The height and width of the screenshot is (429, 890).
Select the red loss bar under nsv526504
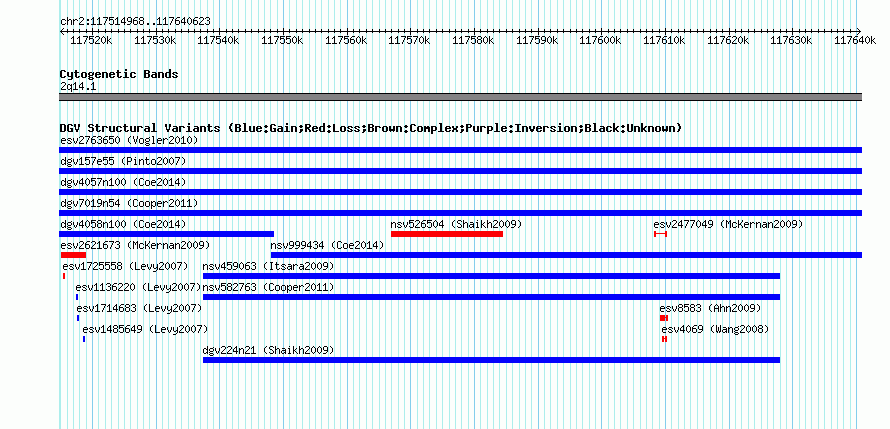coord(447,234)
